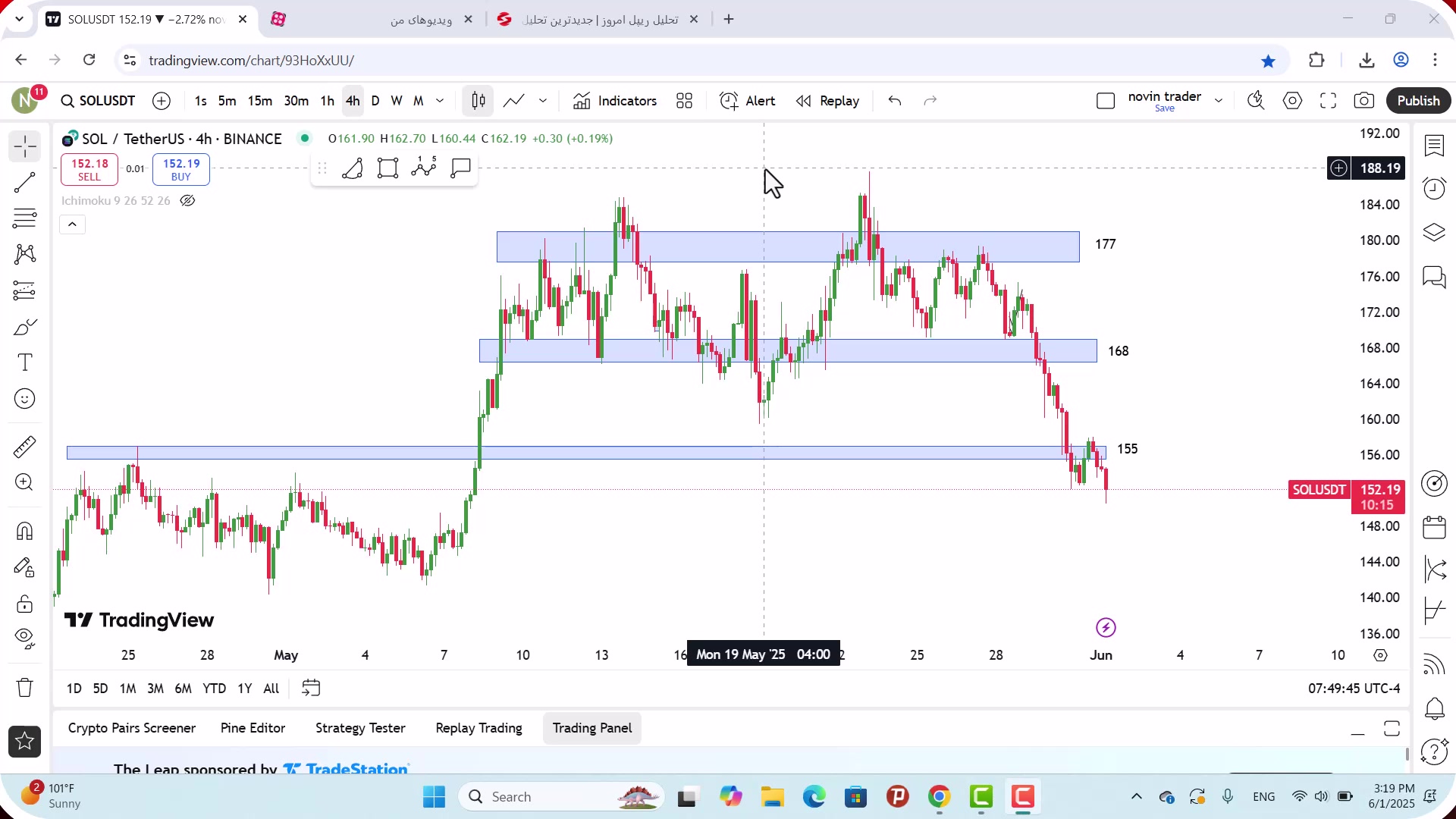Select the ruler measure tool
The width and height of the screenshot is (1456, 819).
pos(25,447)
